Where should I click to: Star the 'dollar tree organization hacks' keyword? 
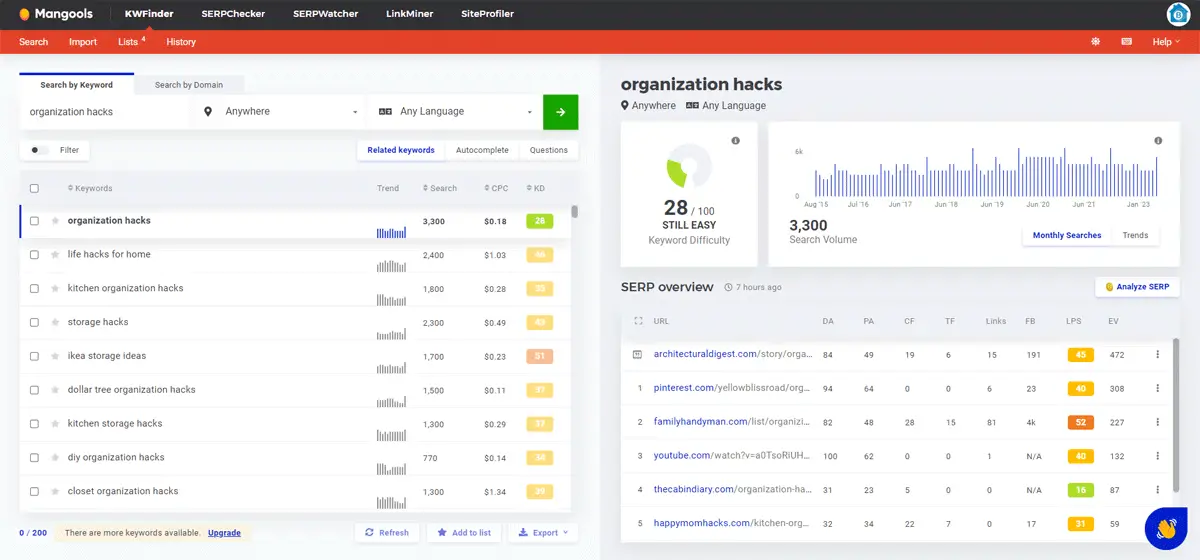pos(55,390)
